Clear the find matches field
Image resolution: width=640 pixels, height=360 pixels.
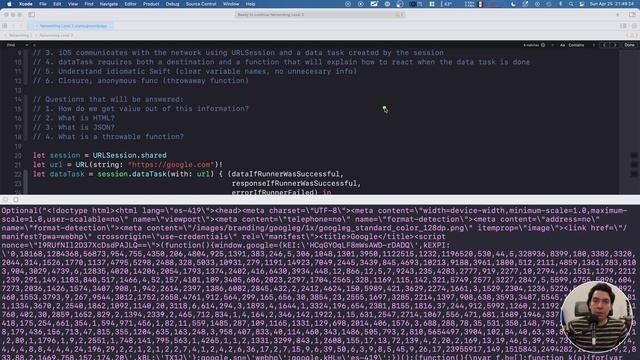(x=543, y=45)
